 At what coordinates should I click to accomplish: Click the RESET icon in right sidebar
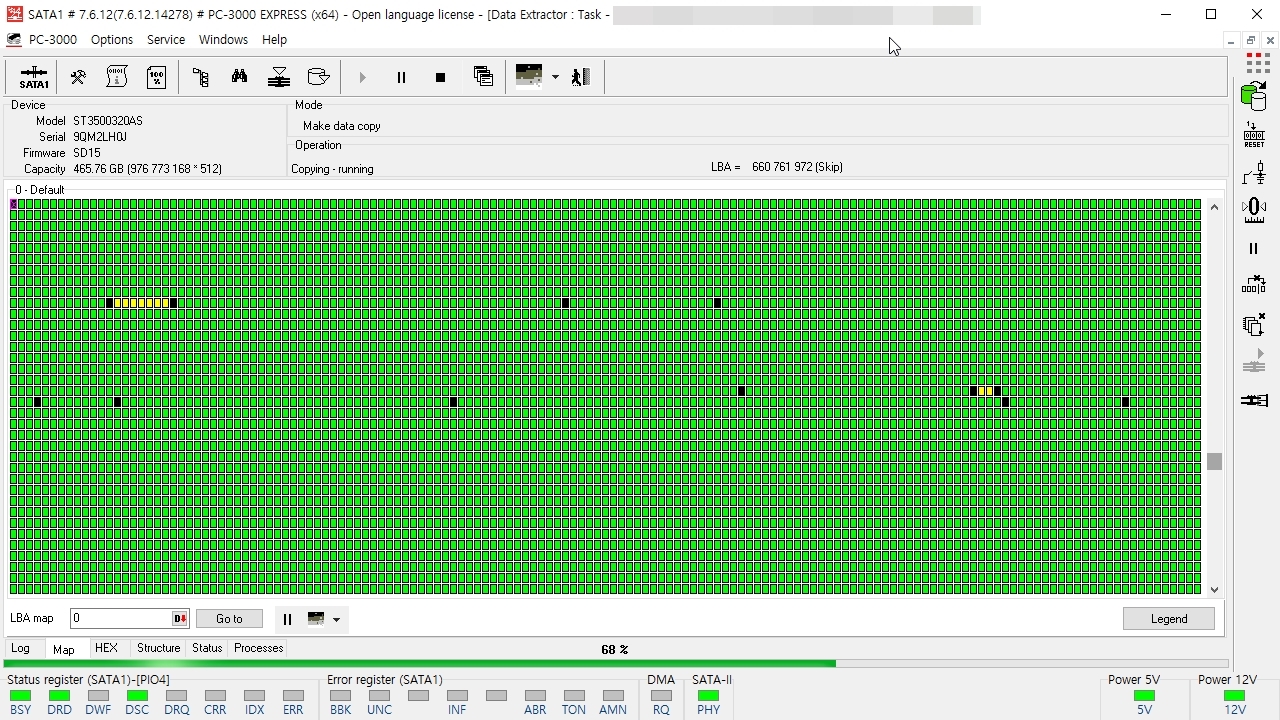point(1254,136)
